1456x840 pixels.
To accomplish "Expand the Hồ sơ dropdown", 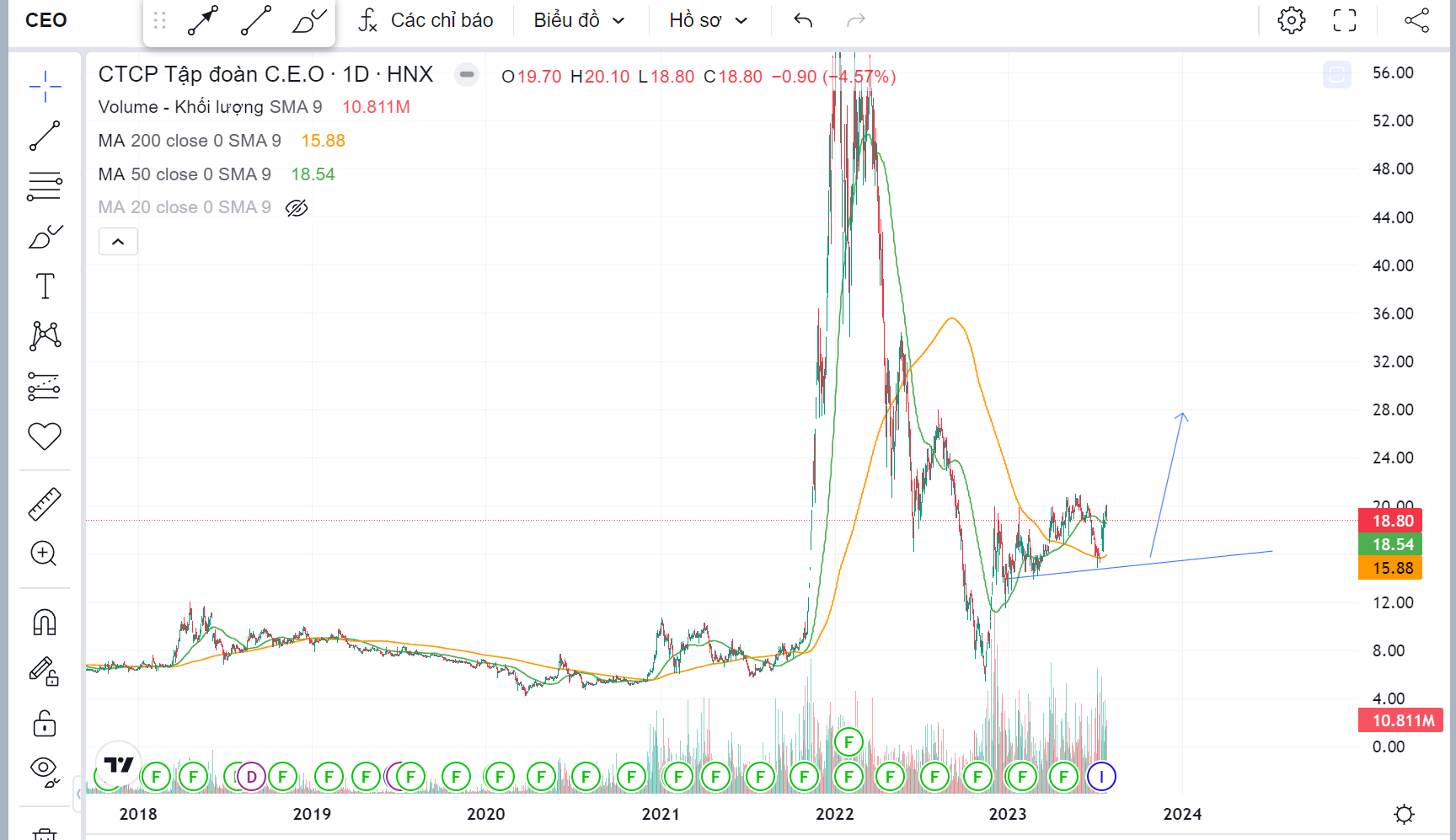I will coord(709,20).
